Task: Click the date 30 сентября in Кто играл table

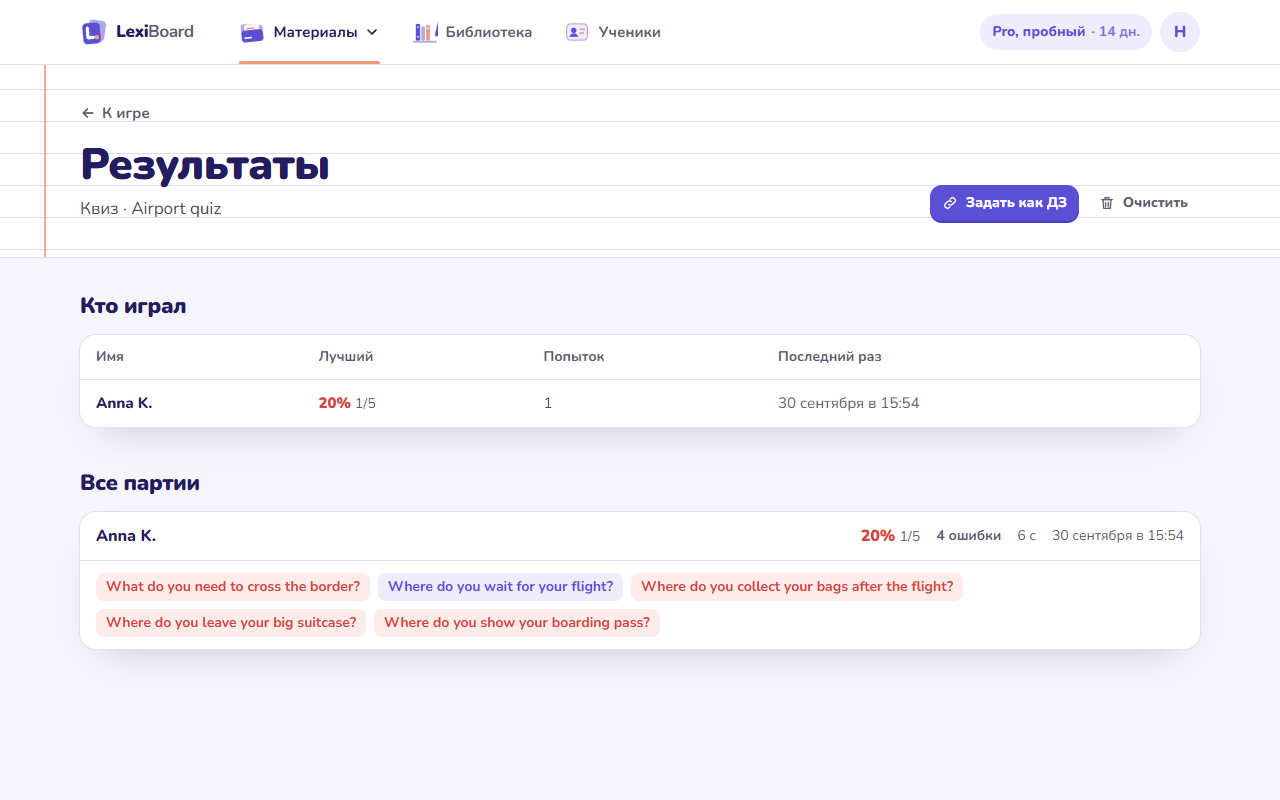Action: click(848, 403)
